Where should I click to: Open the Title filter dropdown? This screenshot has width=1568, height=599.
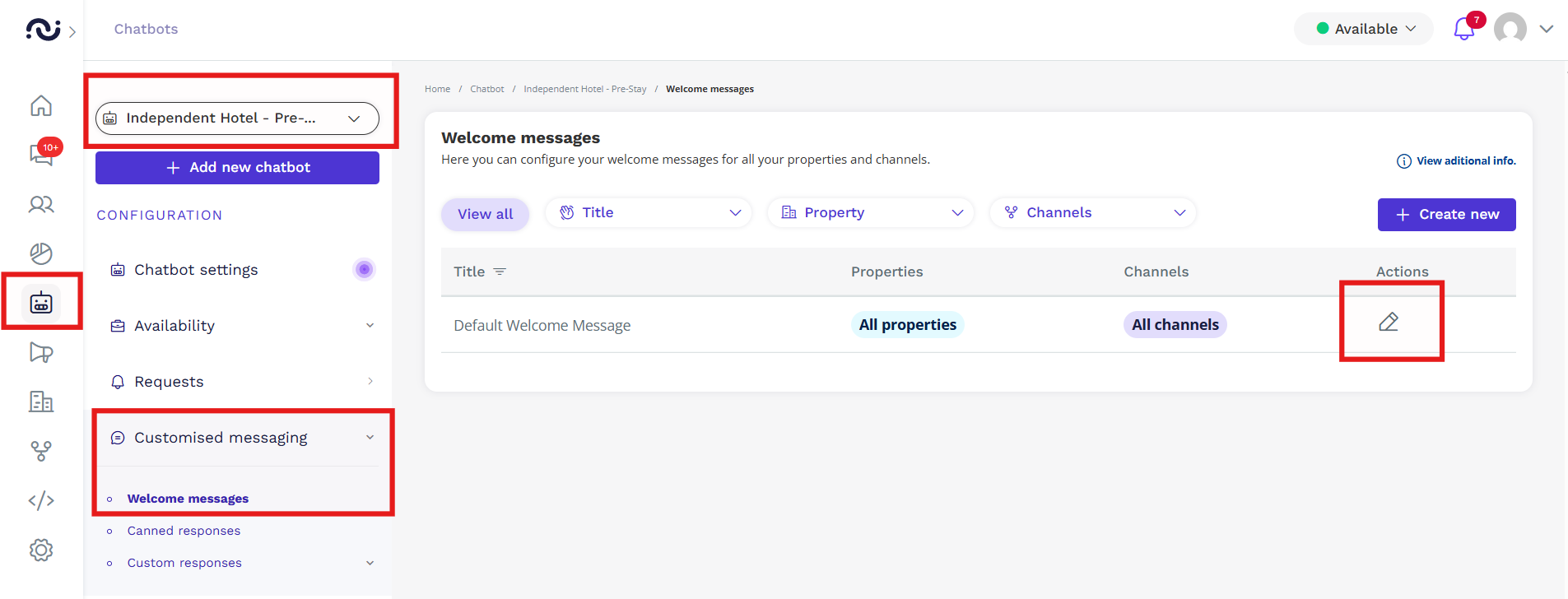pos(649,212)
